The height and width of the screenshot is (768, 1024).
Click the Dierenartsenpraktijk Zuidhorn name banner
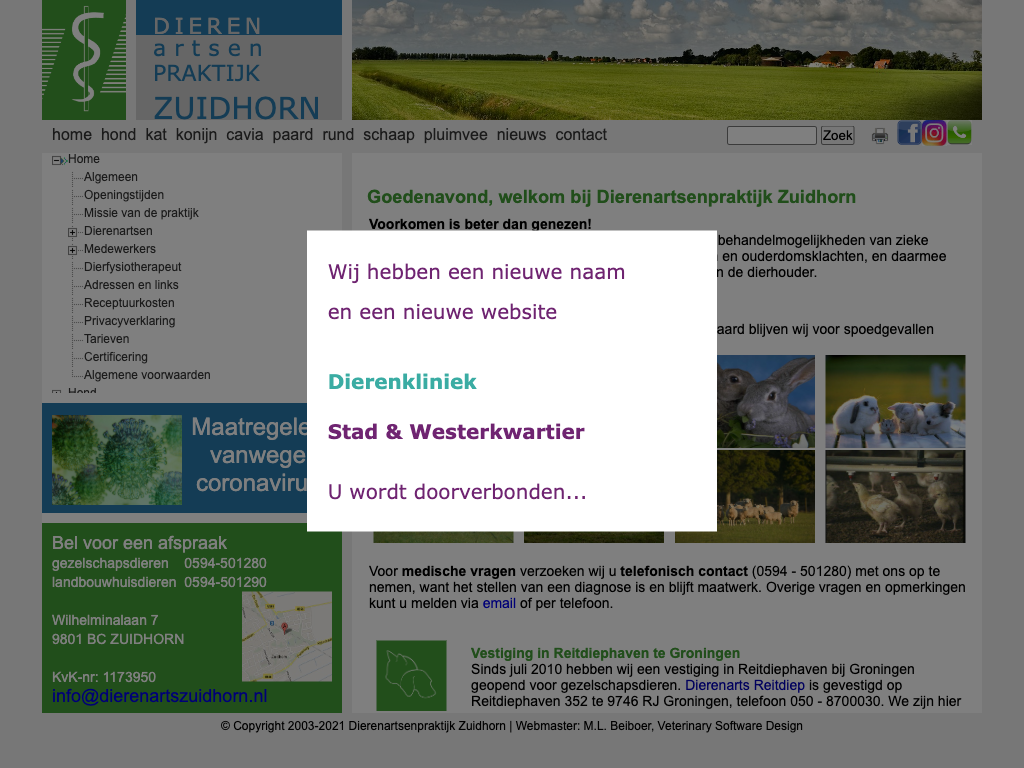click(239, 60)
